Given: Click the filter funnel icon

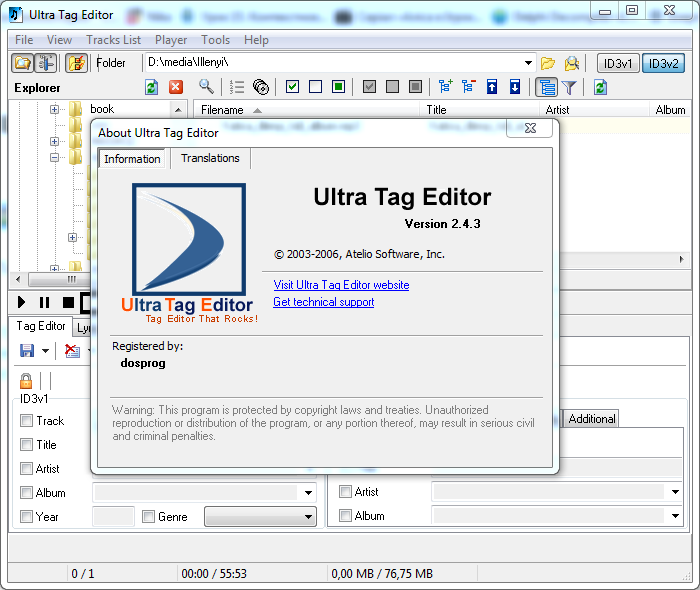Looking at the screenshot, I should coord(569,87).
